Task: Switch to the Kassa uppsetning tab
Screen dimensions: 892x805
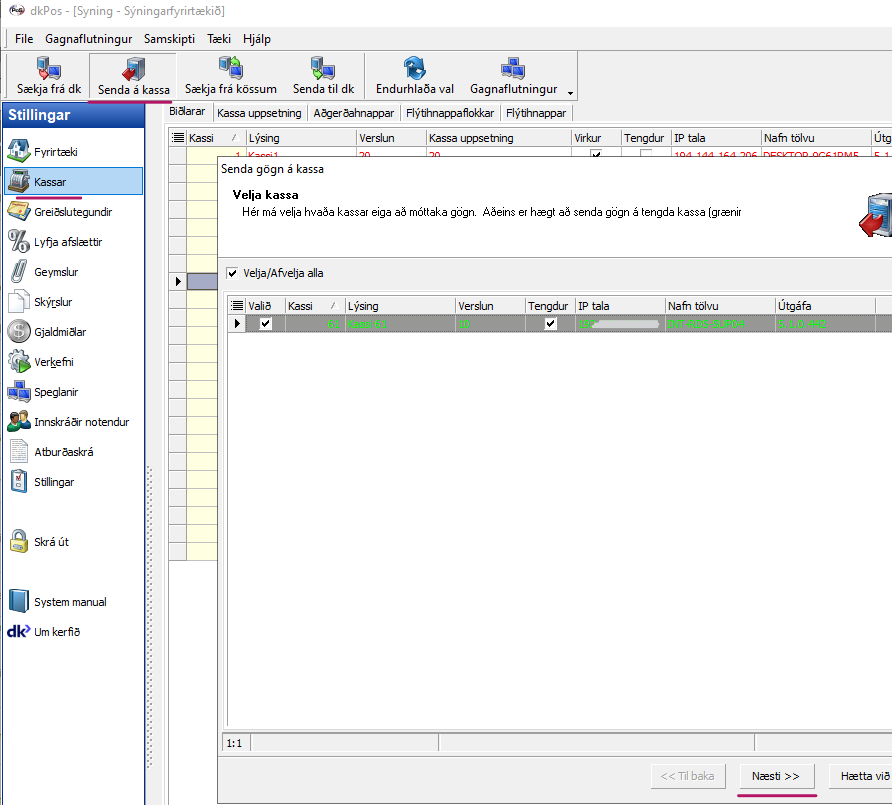Action: 259,113
